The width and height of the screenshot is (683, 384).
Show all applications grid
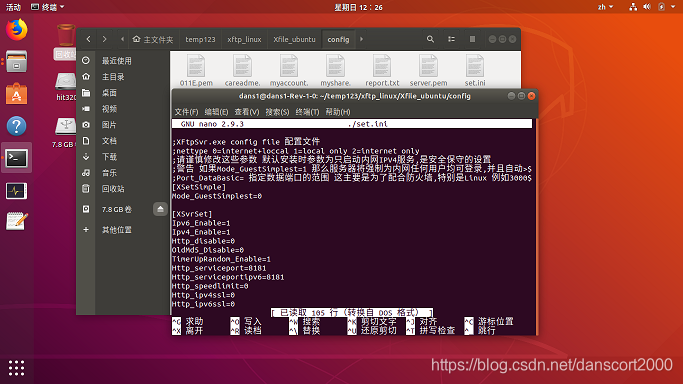tap(17, 368)
